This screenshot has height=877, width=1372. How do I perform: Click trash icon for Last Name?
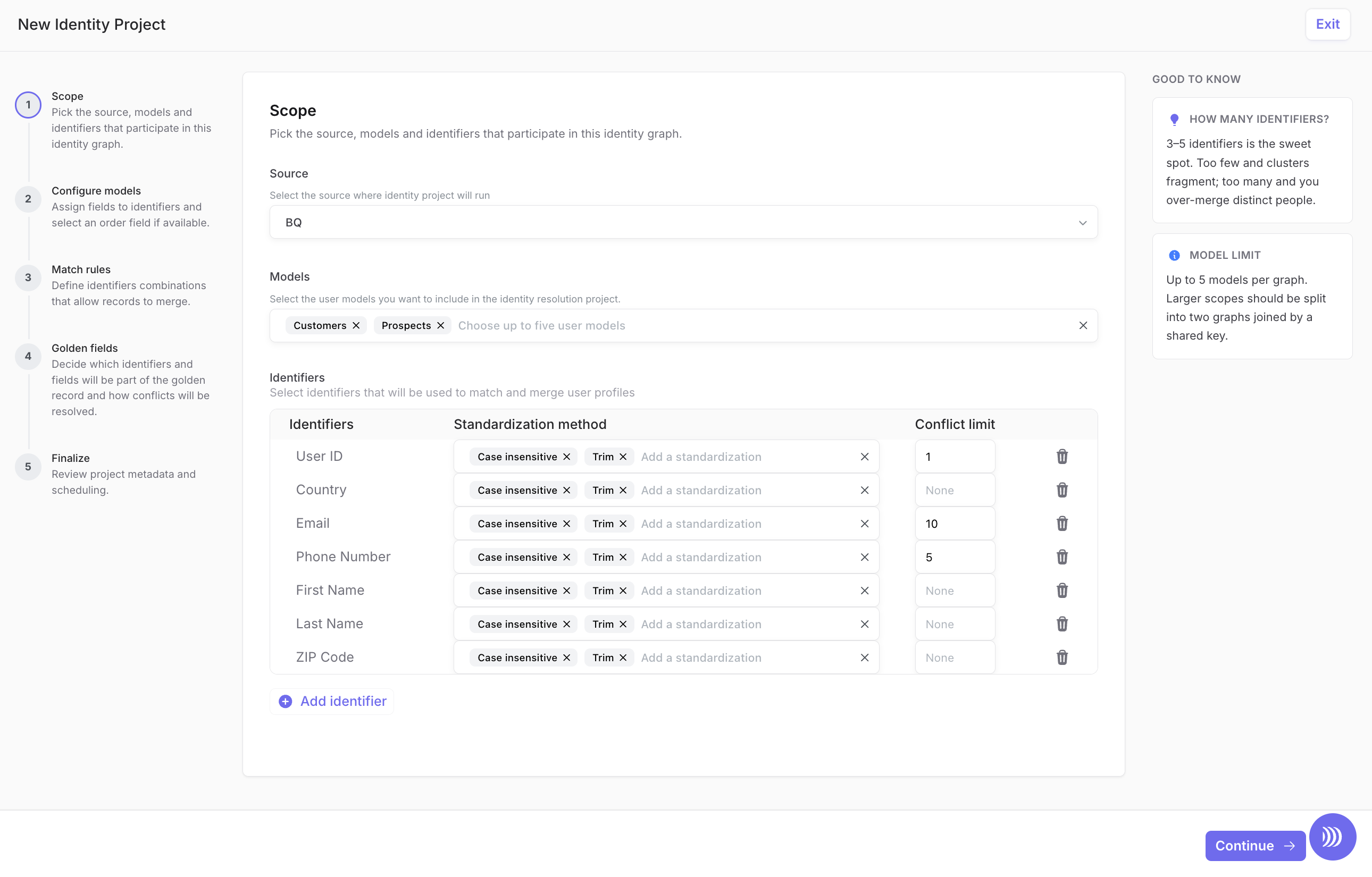click(1062, 623)
